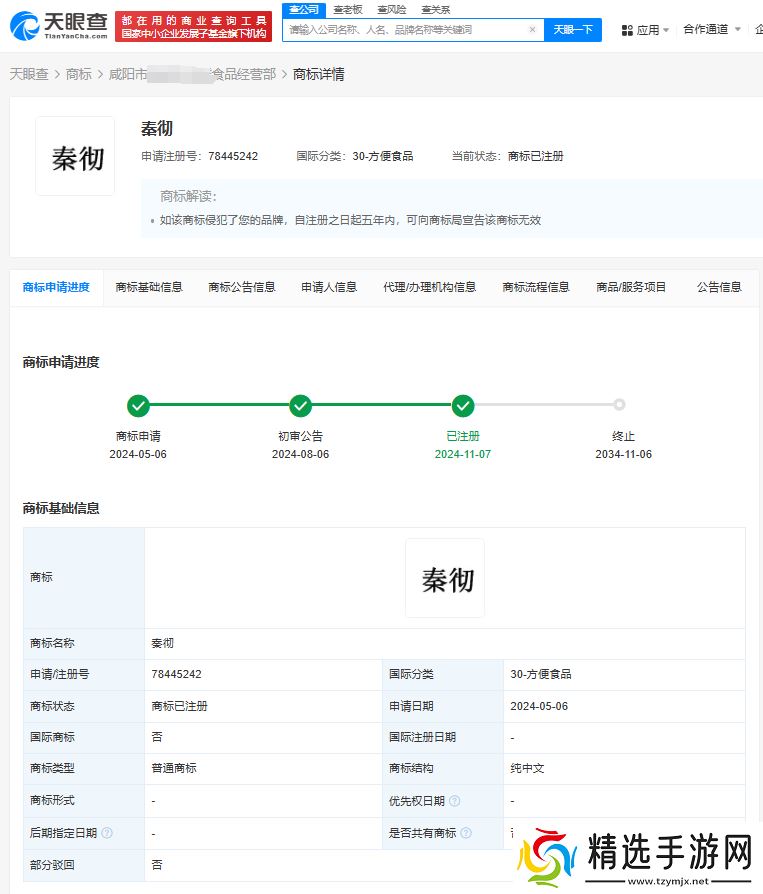Click the 天眼查 logo
763x894 pixels.
pyautogui.click(x=58, y=26)
